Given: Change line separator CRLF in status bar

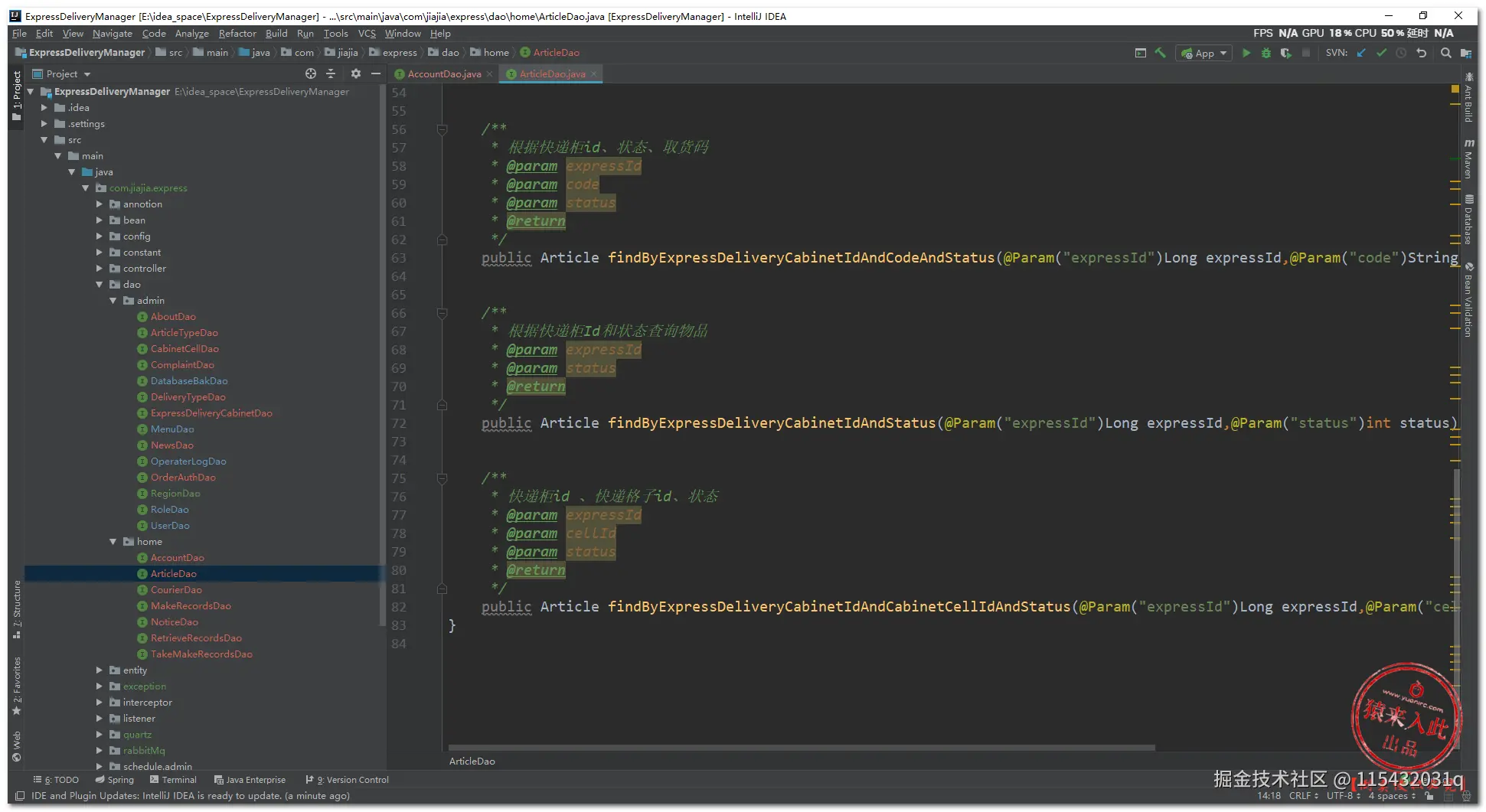Looking at the screenshot, I should click(1304, 796).
